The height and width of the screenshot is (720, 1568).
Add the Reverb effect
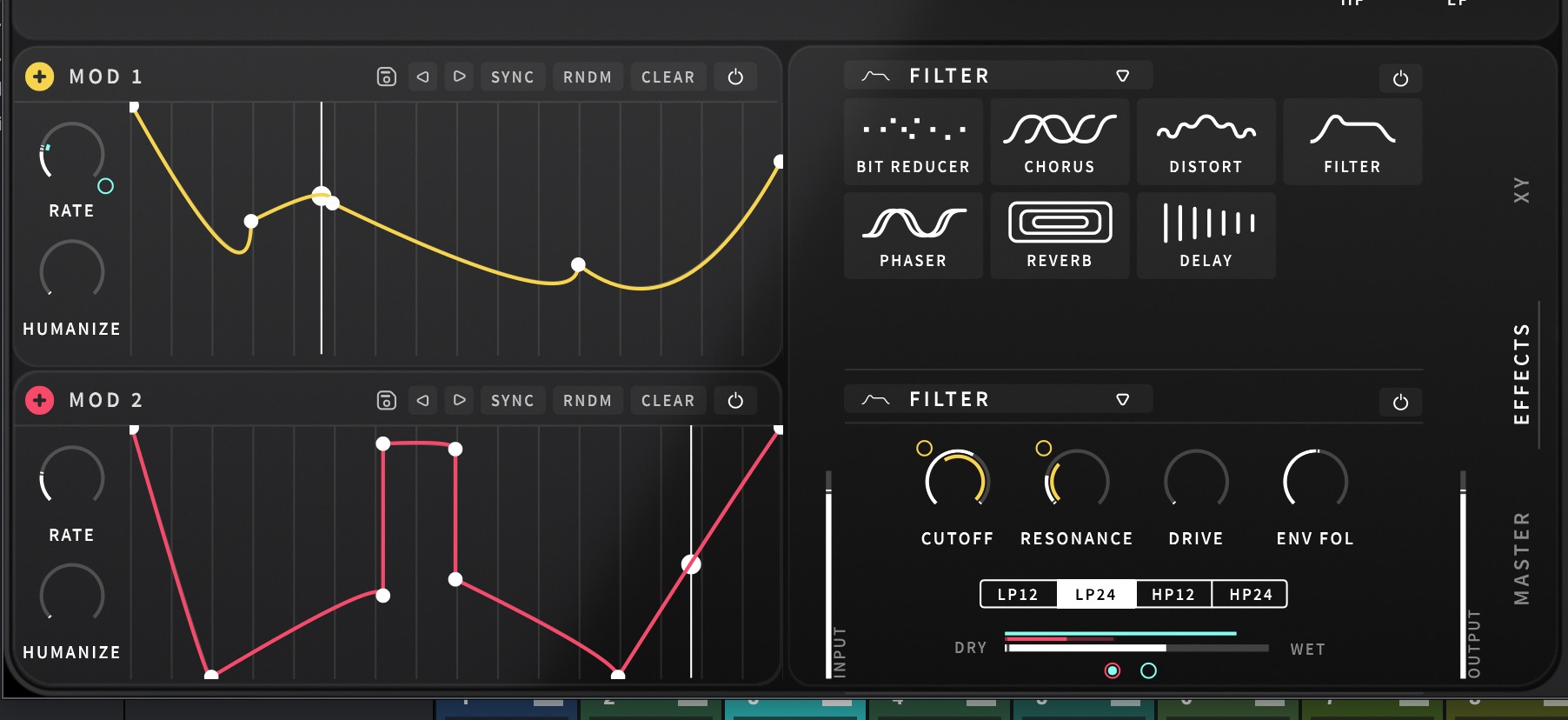(1059, 236)
